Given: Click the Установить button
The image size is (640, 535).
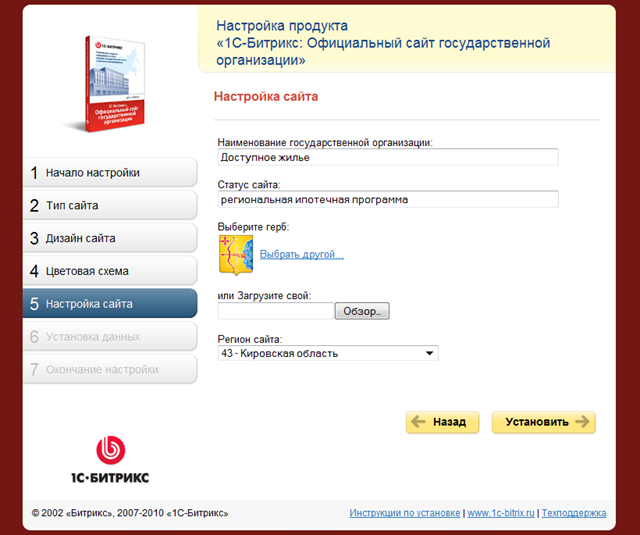Looking at the screenshot, I should [544, 422].
